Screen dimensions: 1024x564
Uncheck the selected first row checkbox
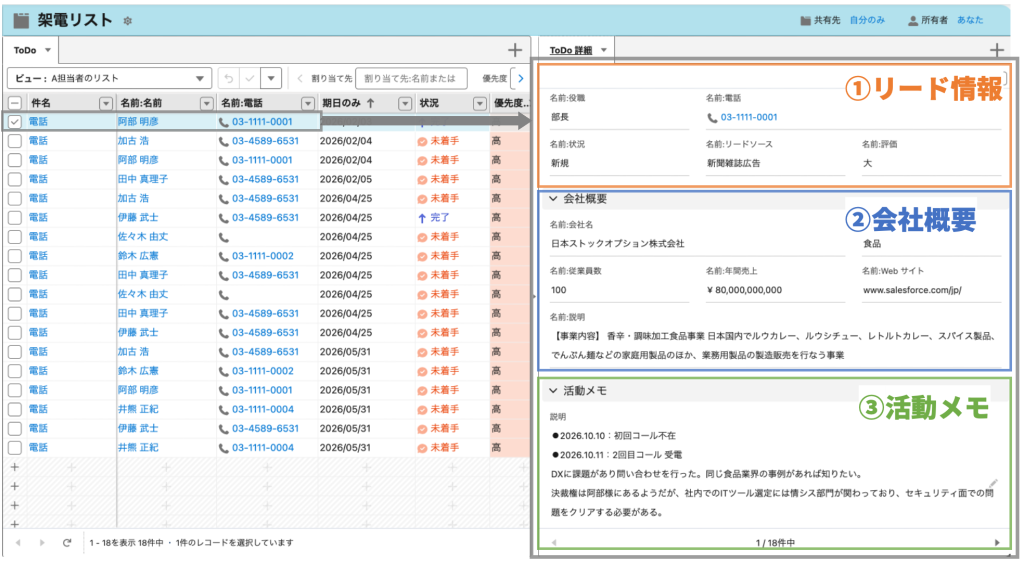click(x=14, y=121)
